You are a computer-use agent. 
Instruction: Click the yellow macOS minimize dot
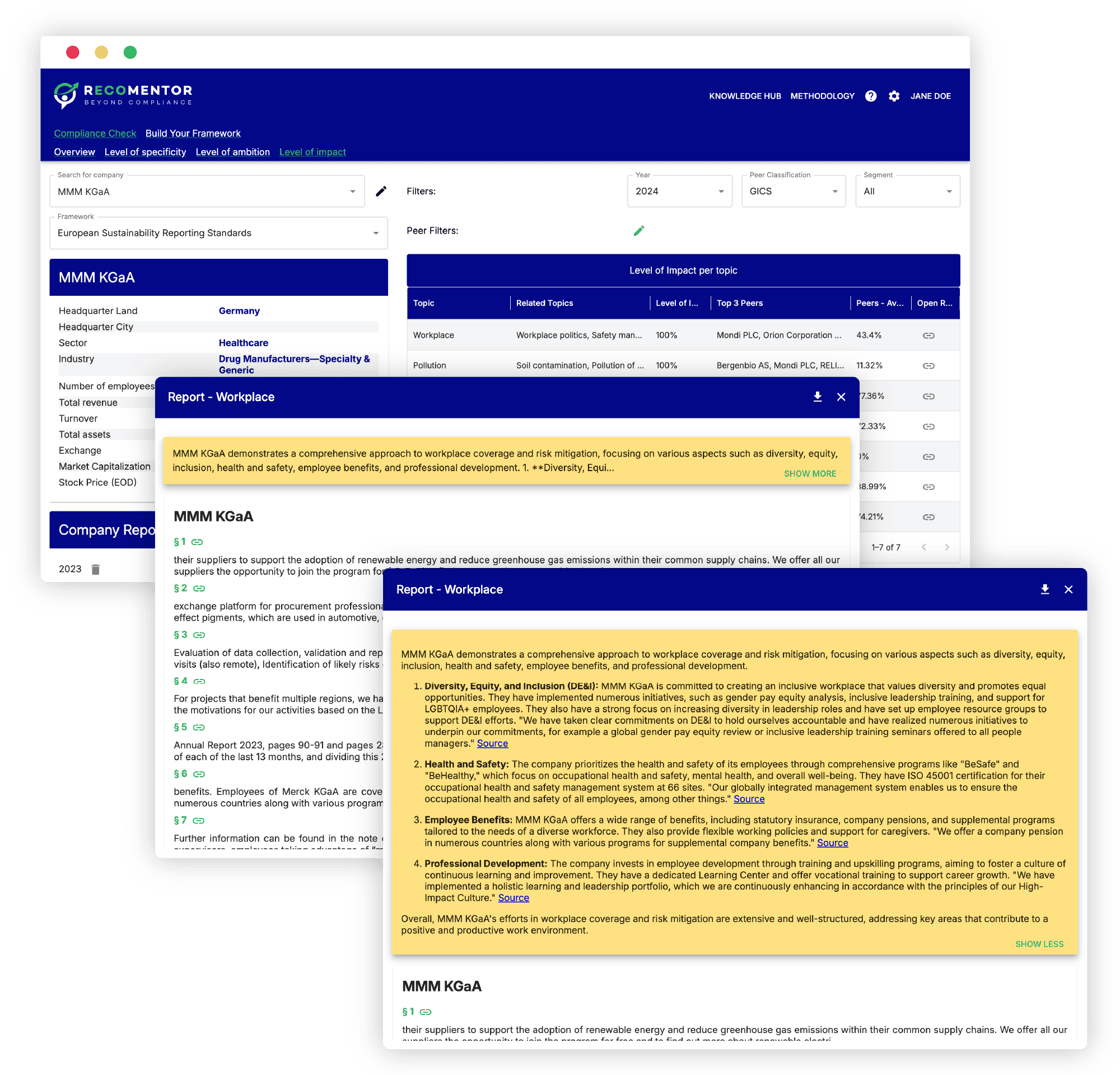click(101, 52)
